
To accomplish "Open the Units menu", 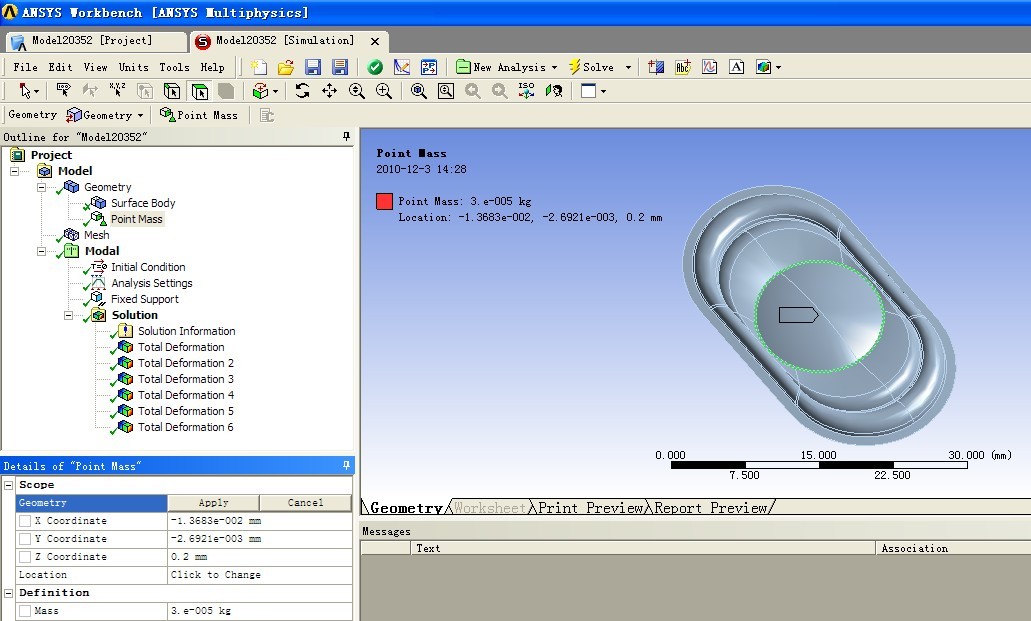I will tap(133, 67).
